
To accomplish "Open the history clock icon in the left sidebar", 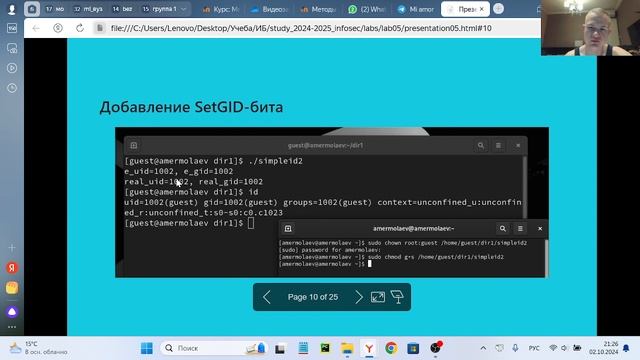I will [12, 88].
